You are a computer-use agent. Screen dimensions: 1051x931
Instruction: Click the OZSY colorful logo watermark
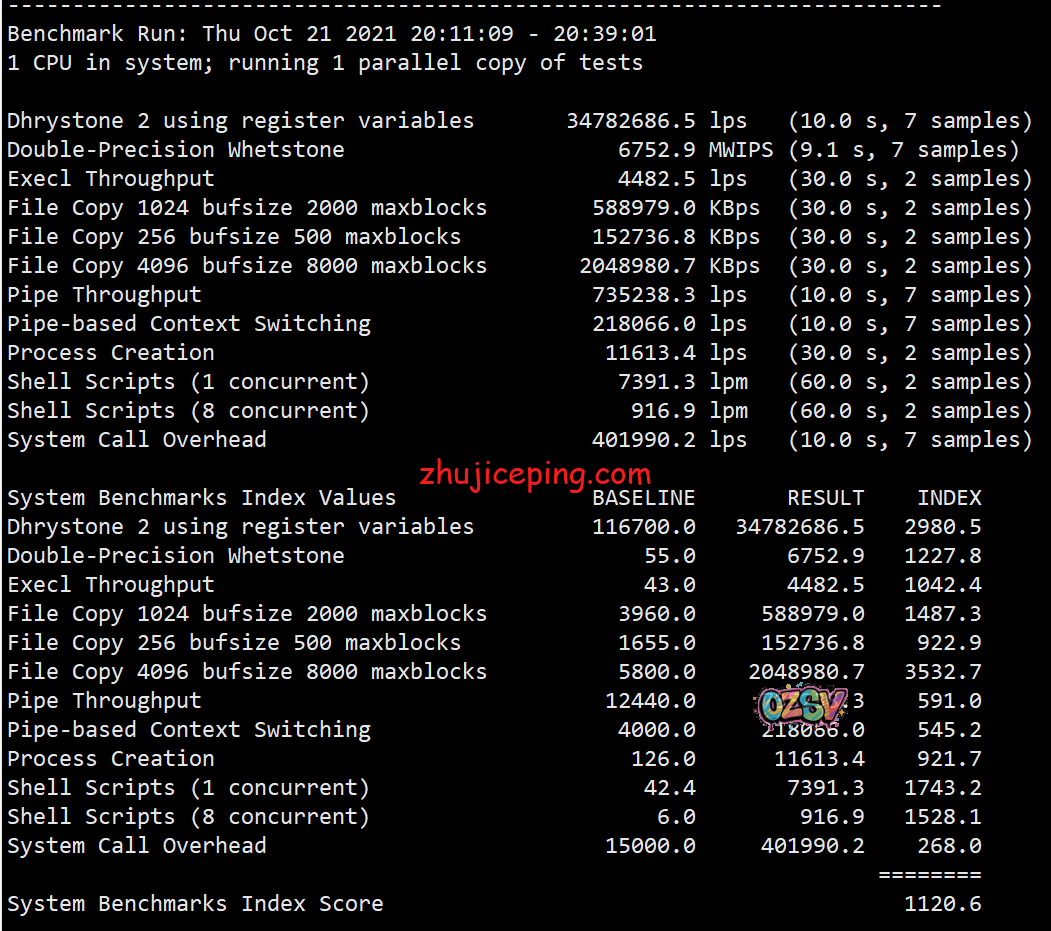pos(803,706)
